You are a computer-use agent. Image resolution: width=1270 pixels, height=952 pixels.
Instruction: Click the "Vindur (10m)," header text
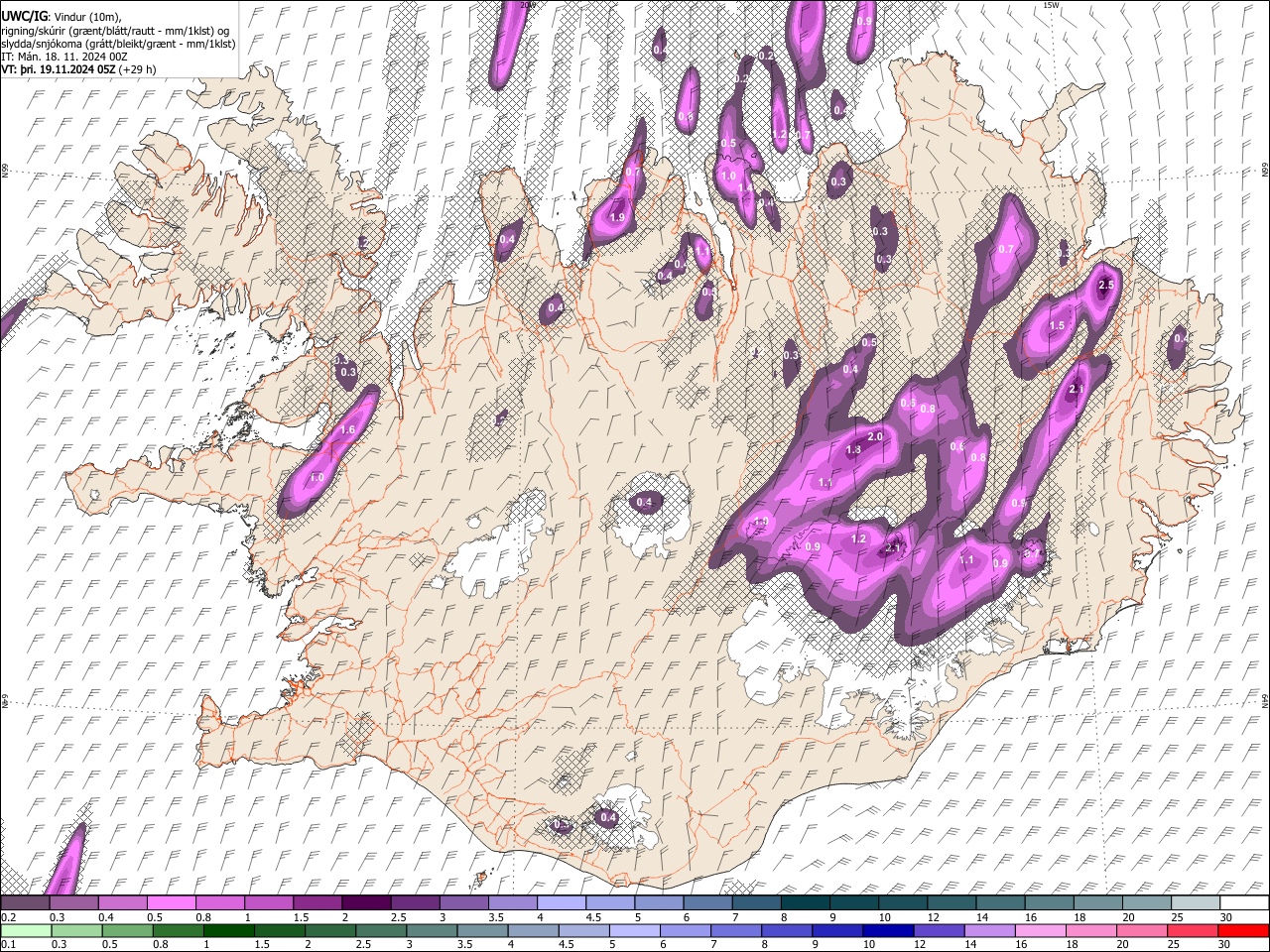86,17
